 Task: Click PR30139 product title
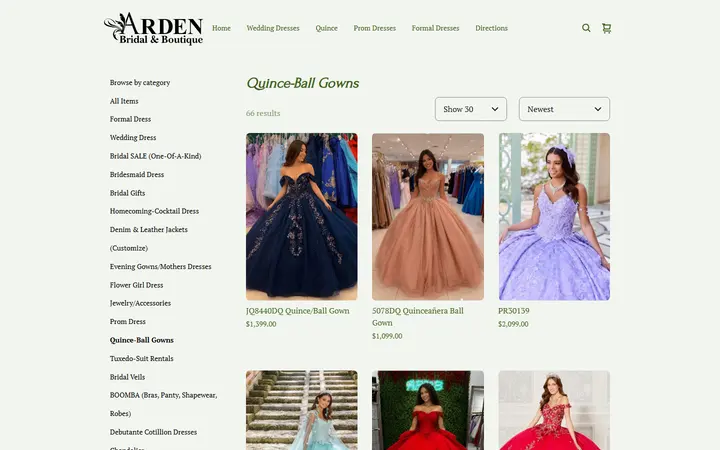[514, 311]
